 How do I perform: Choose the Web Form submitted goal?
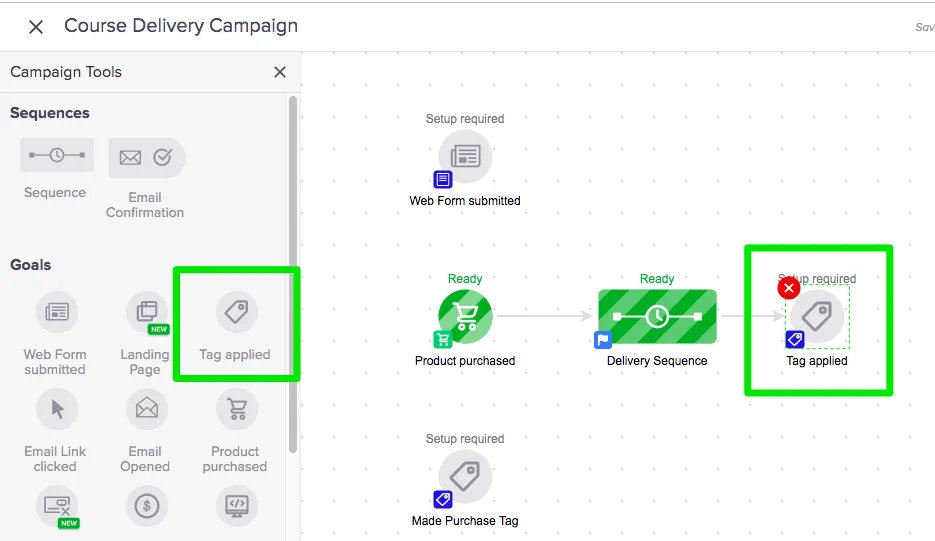(56, 312)
